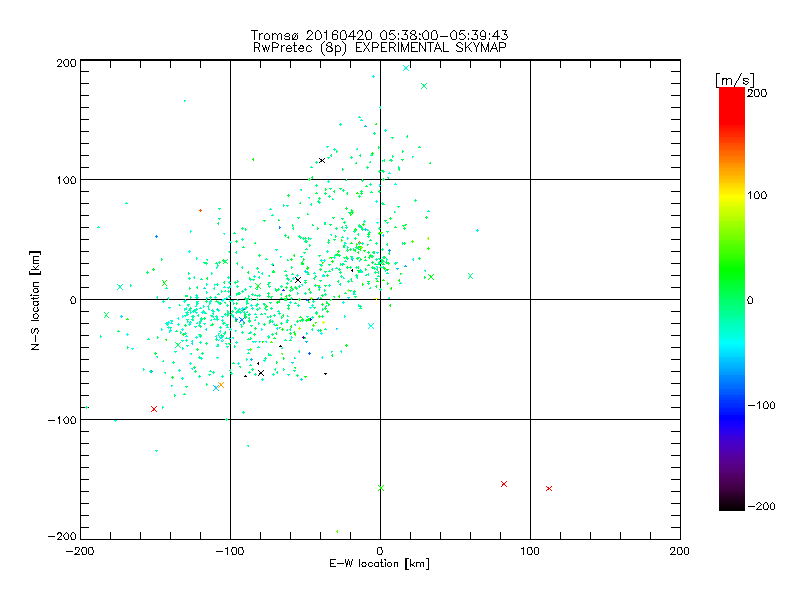Click the black X marker above the N-S 100 gridline
This screenshot has width=800, height=600.
[x=322, y=161]
